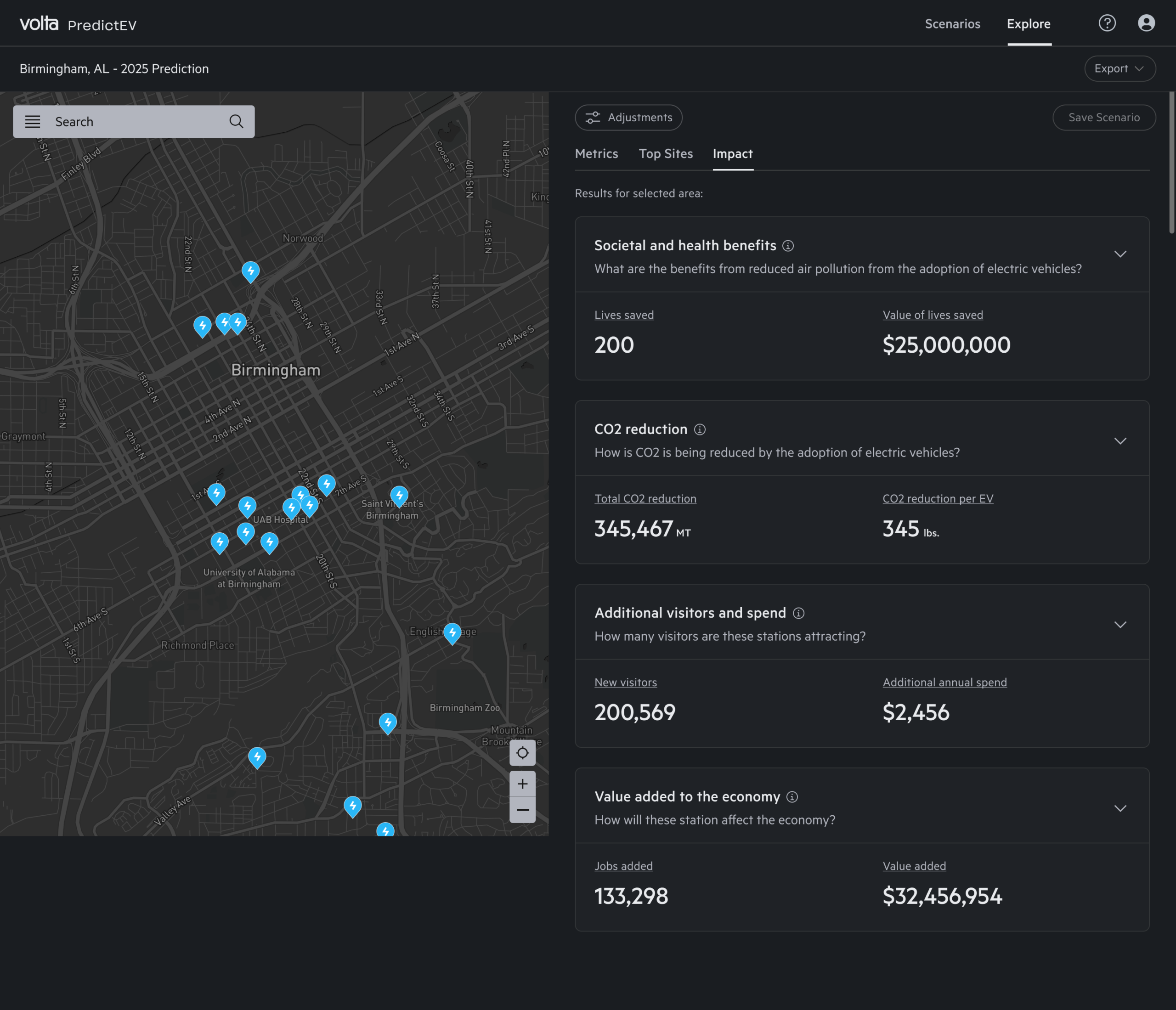Click the New visitors link

(626, 683)
